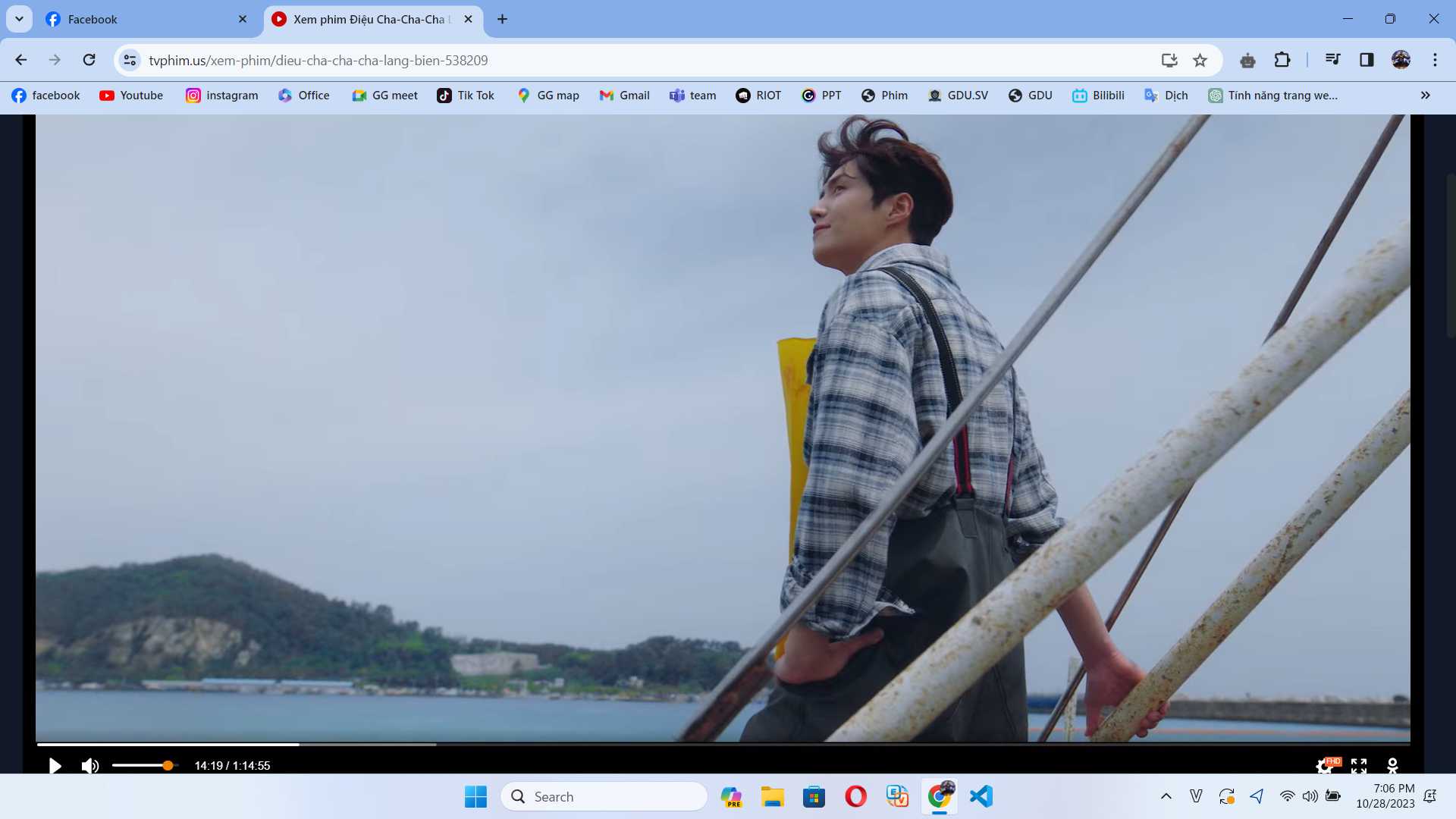View site information icon
1456x819 pixels.
130,60
